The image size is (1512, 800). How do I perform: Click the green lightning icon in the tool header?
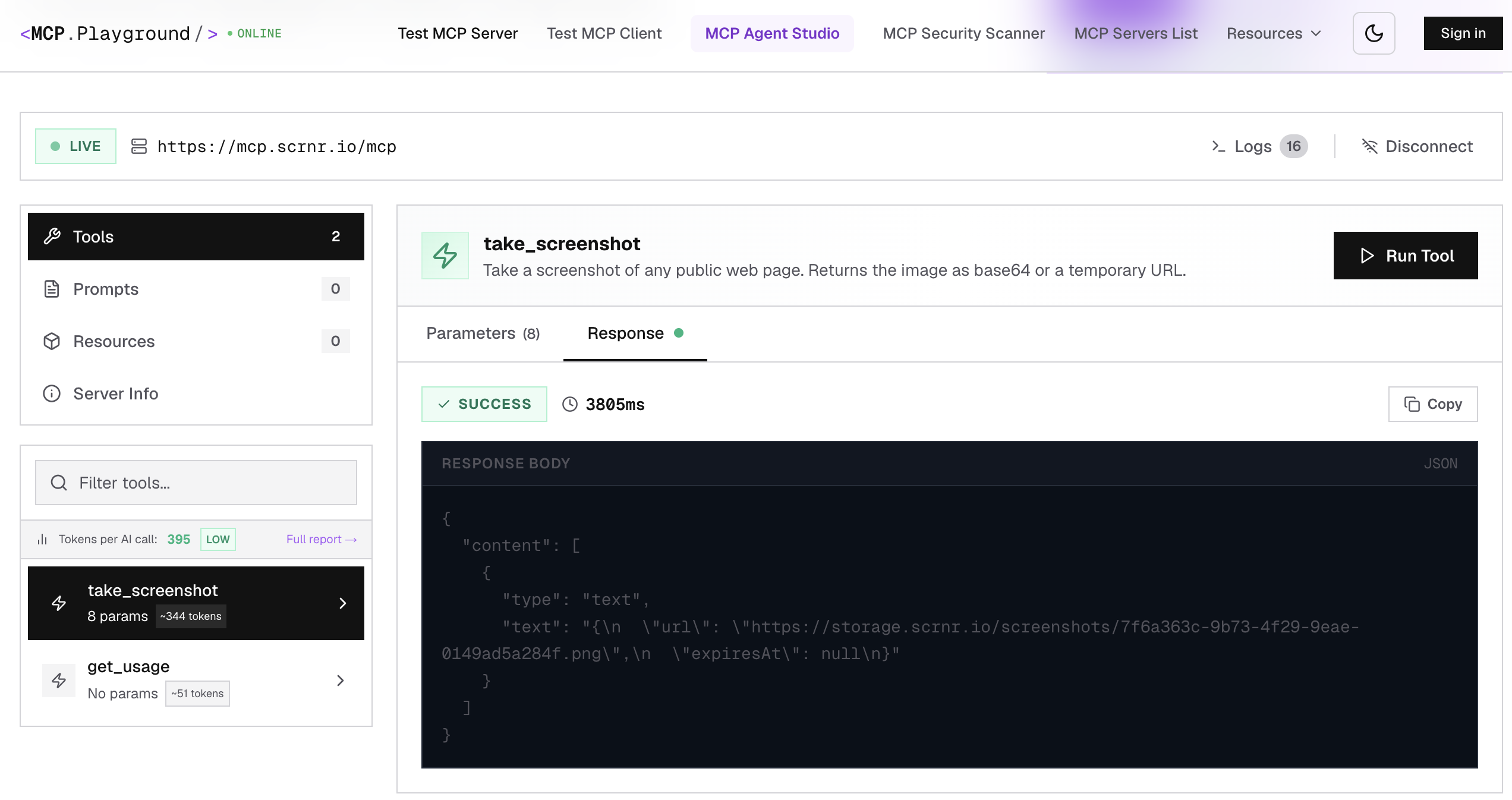pos(445,256)
